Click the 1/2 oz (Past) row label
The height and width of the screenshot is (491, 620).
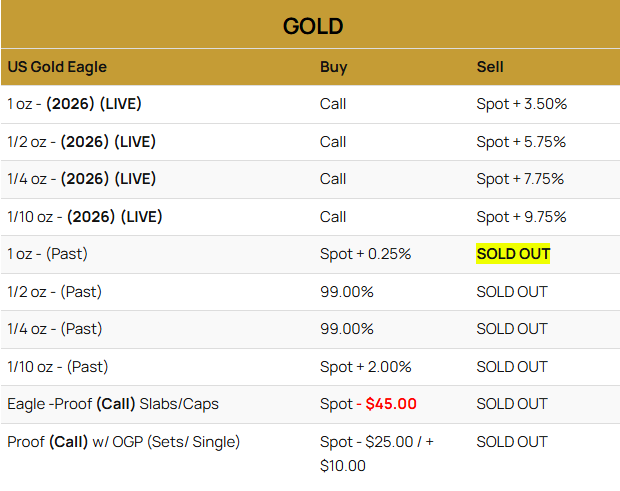tap(55, 292)
